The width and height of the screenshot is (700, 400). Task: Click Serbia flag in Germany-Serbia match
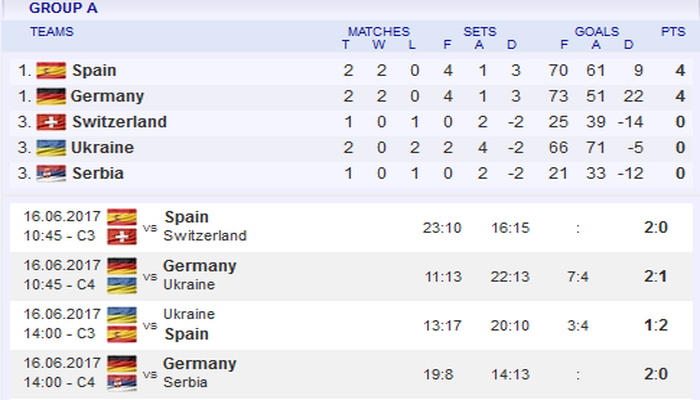click(122, 383)
